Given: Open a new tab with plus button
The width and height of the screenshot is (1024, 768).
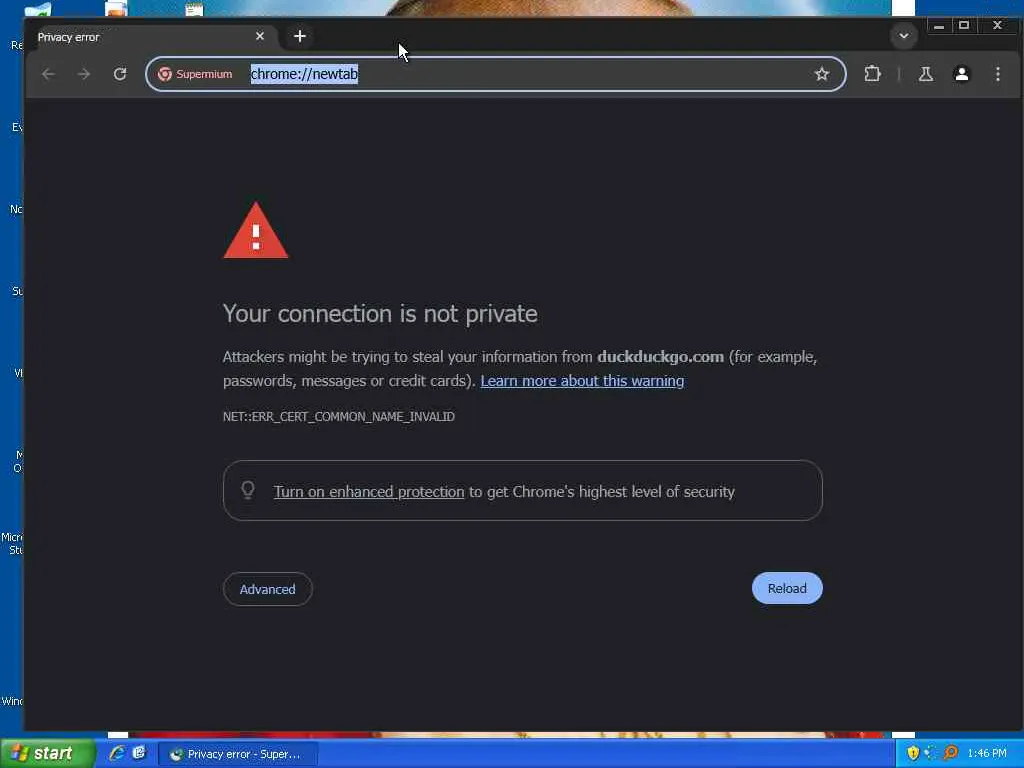Looking at the screenshot, I should 300,37.
